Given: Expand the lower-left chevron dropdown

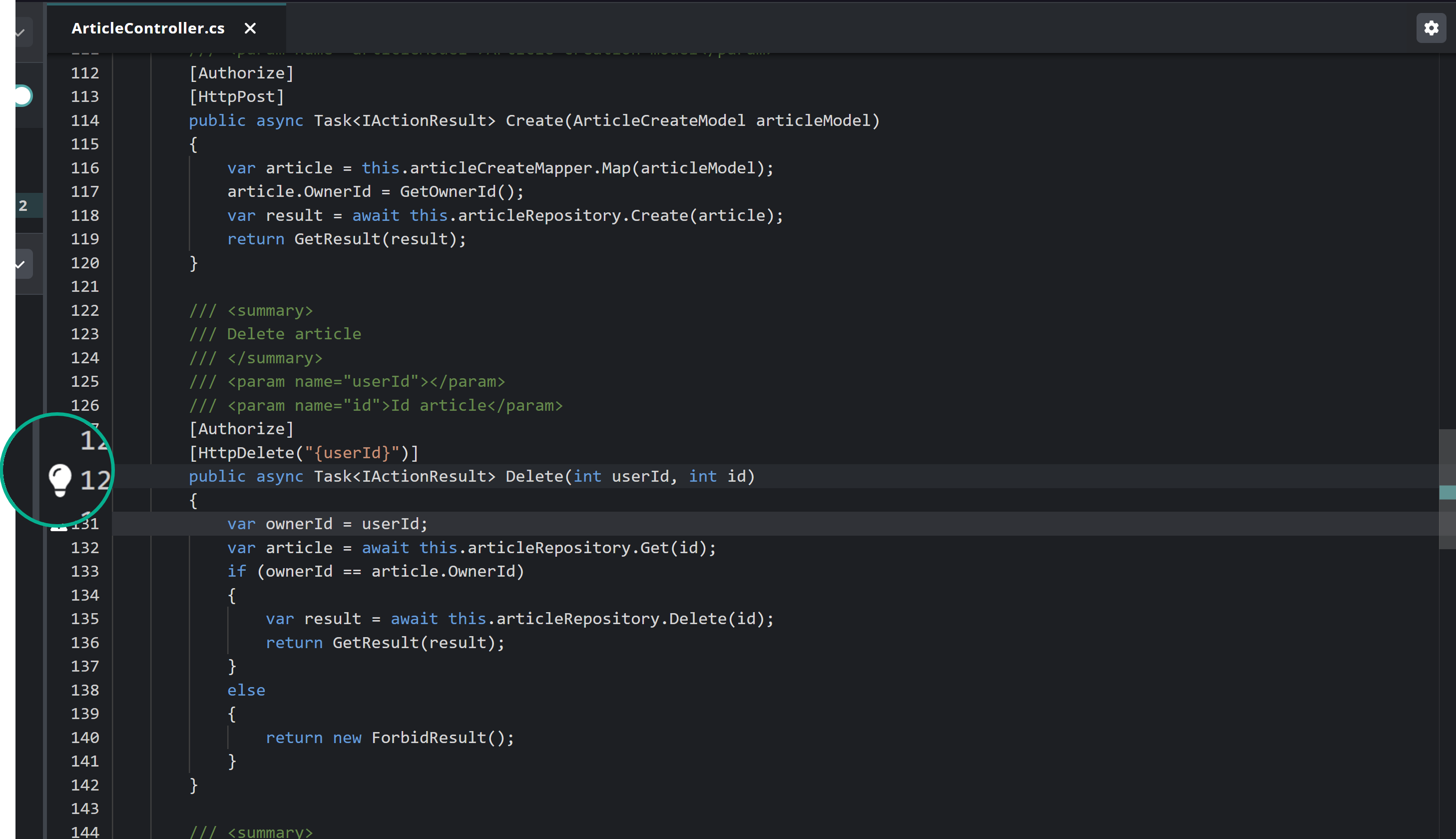Looking at the screenshot, I should tap(21, 264).
